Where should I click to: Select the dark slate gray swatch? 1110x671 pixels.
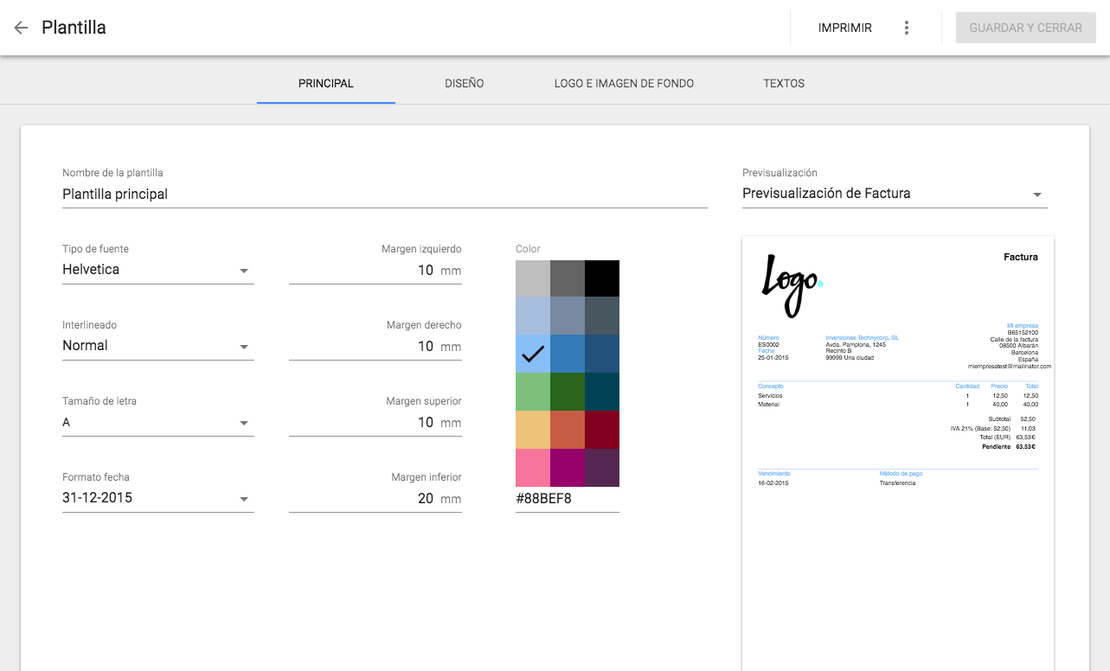pos(602,316)
